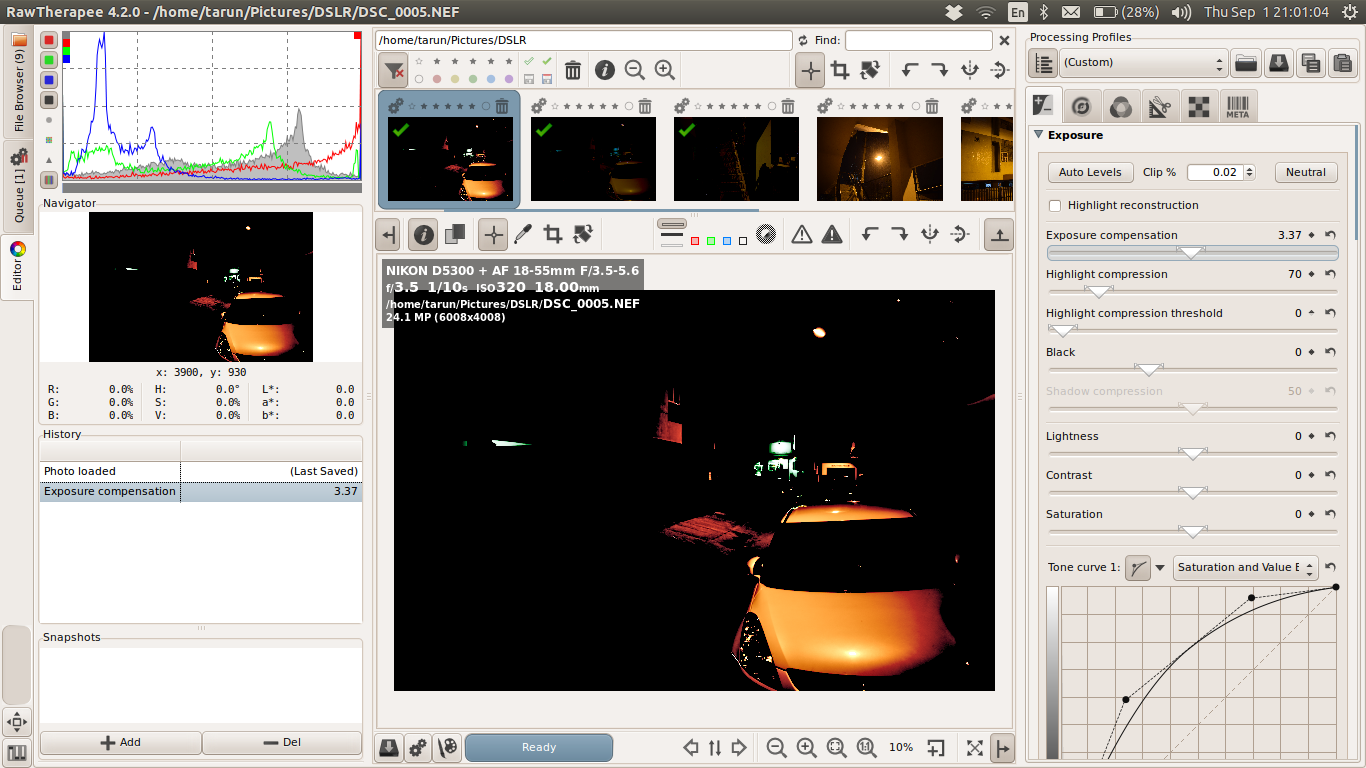Toggle profile fill mode button
The width and height of the screenshot is (1366, 768).
pyautogui.click(x=1044, y=63)
